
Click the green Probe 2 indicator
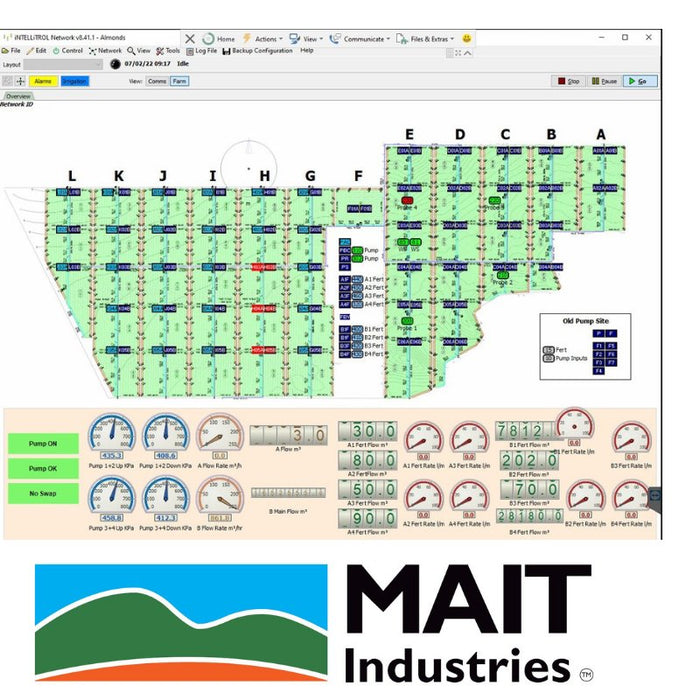(x=503, y=275)
